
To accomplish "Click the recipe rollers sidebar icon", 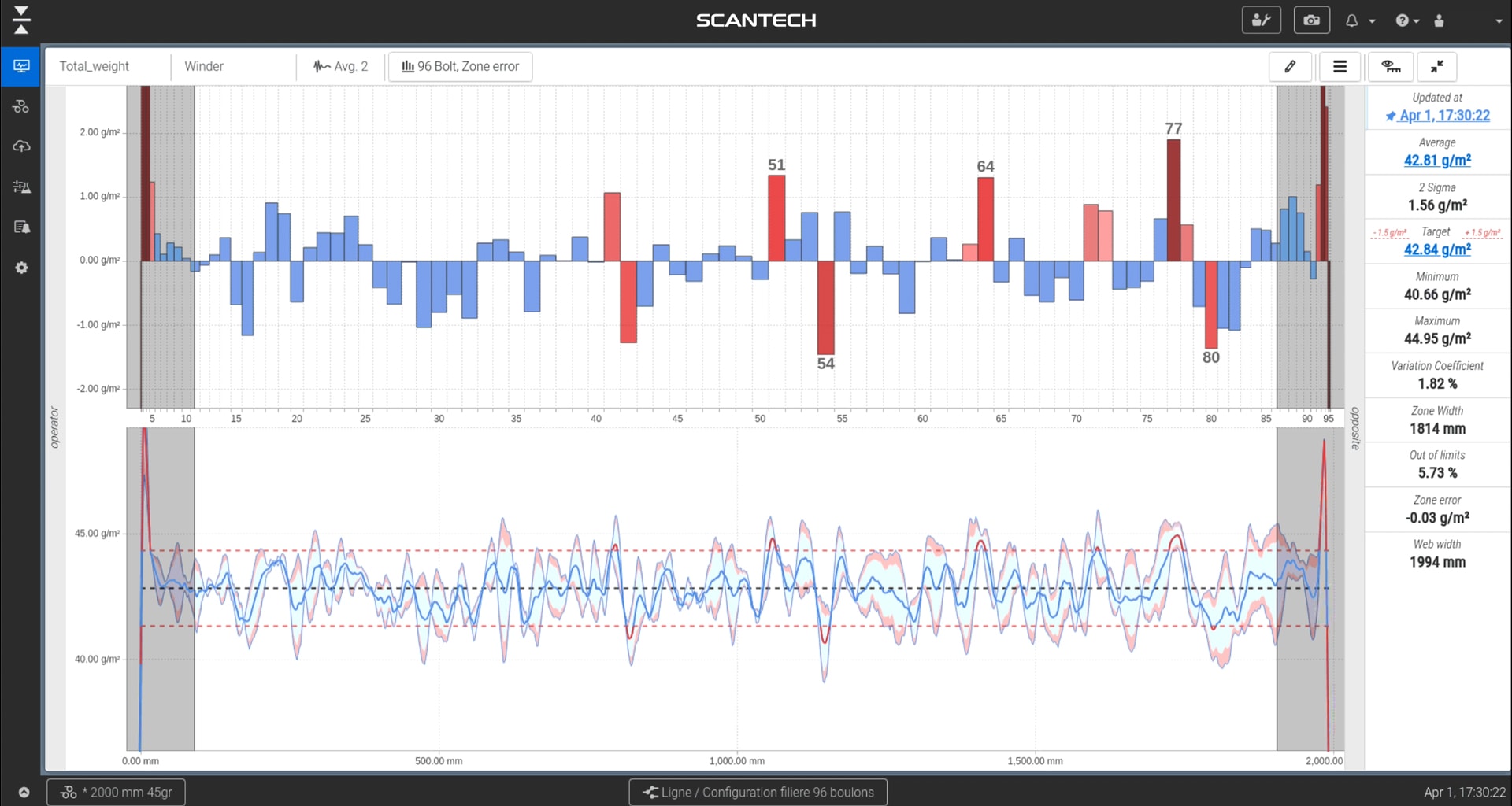I will 21,106.
